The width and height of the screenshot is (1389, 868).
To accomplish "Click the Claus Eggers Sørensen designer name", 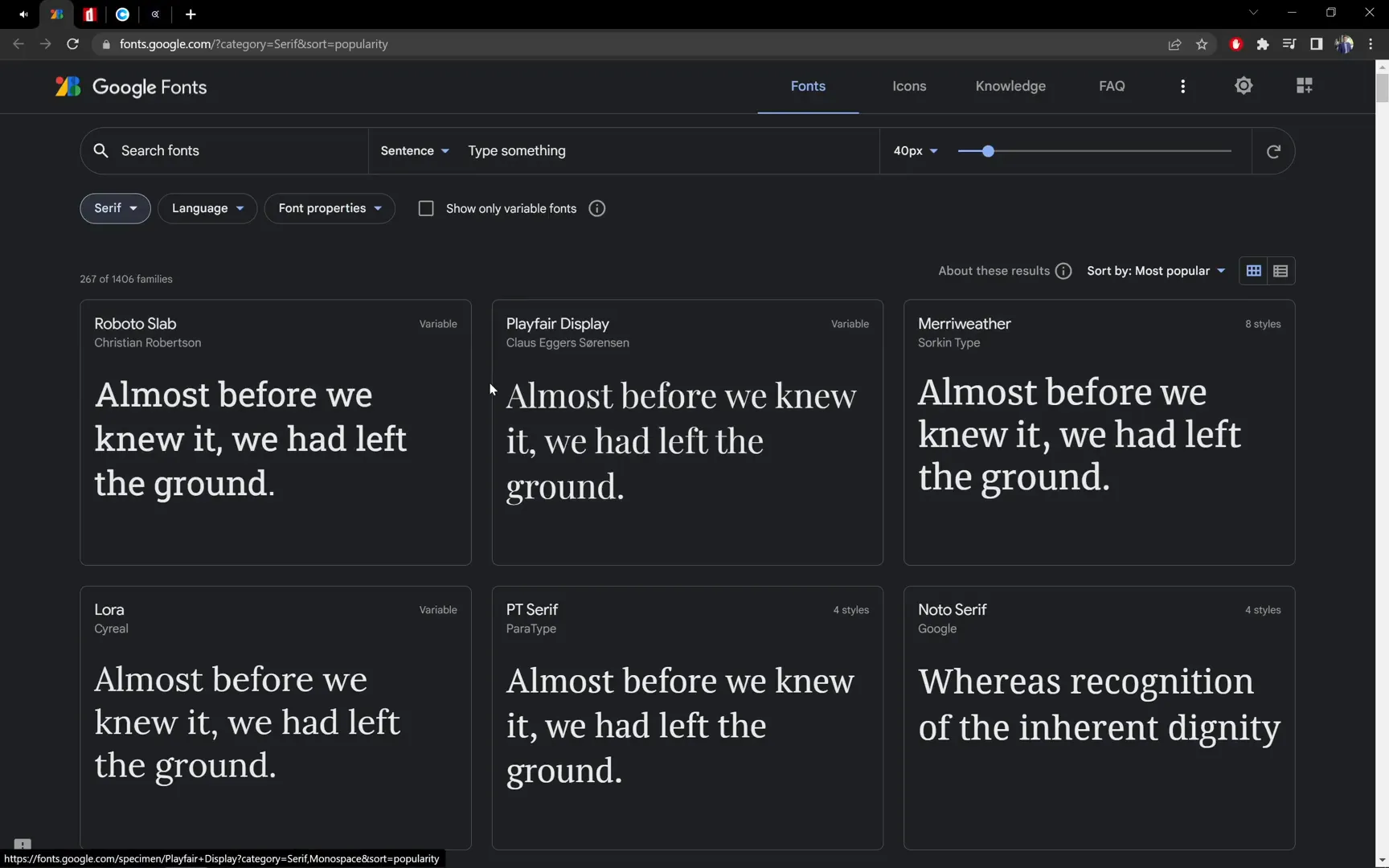I will [567, 342].
